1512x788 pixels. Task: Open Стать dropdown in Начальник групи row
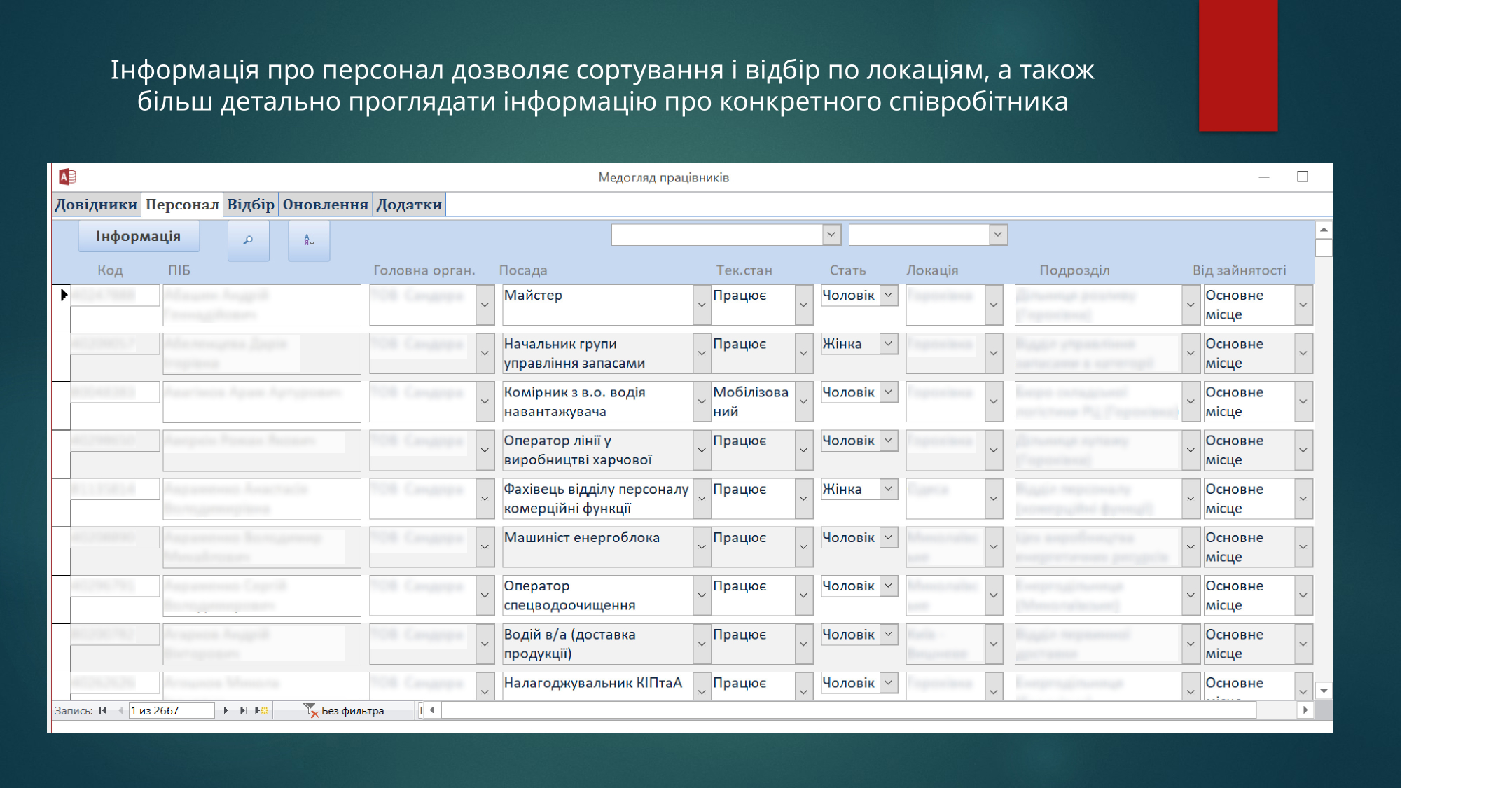[x=889, y=344]
